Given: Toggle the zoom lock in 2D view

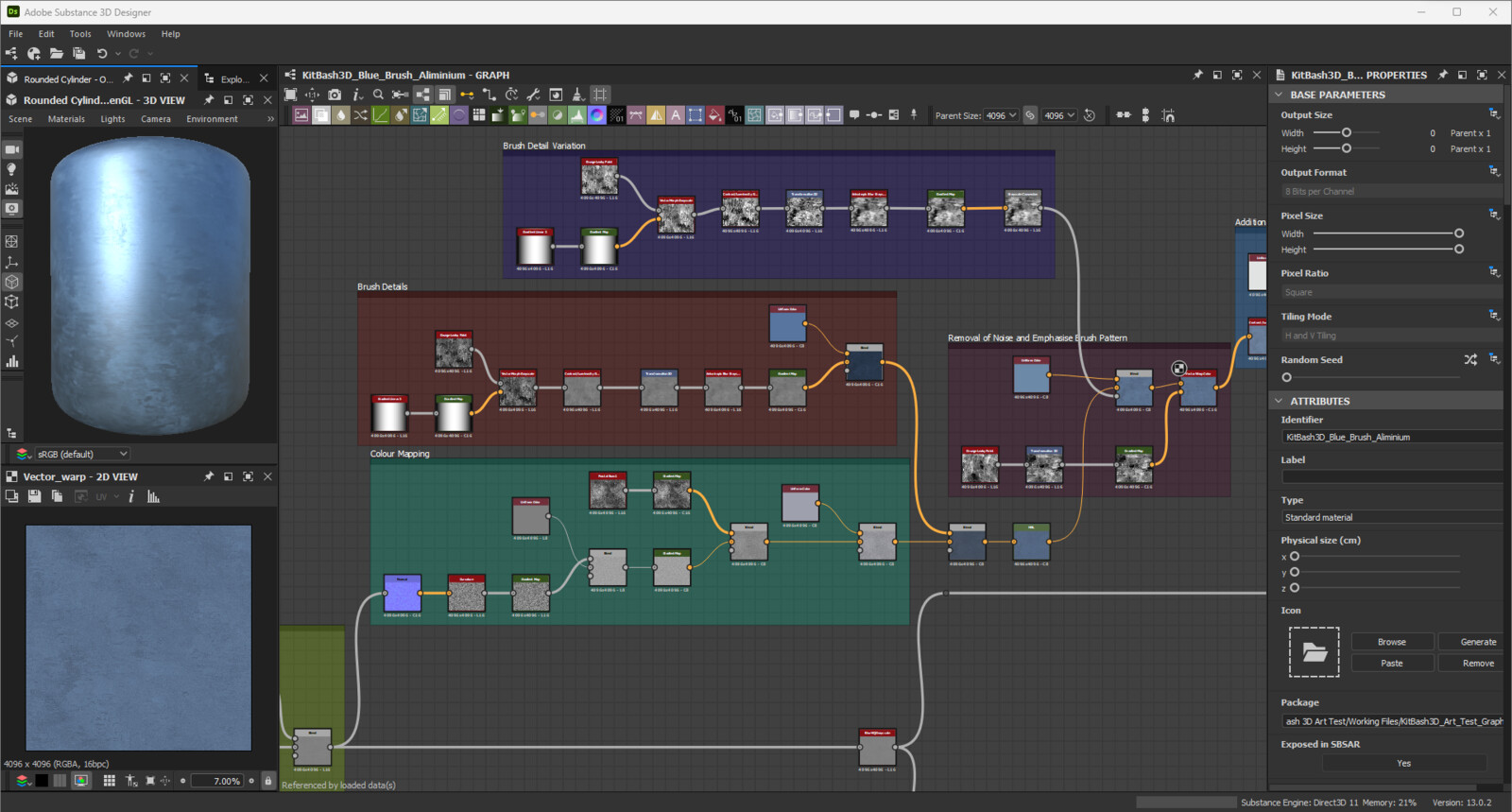Looking at the screenshot, I should (x=268, y=781).
